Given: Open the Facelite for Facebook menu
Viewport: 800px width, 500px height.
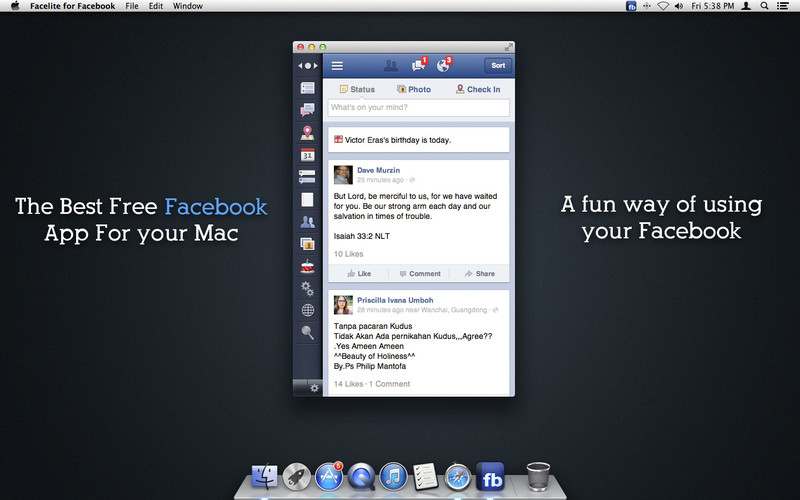Looking at the screenshot, I should 72,6.
